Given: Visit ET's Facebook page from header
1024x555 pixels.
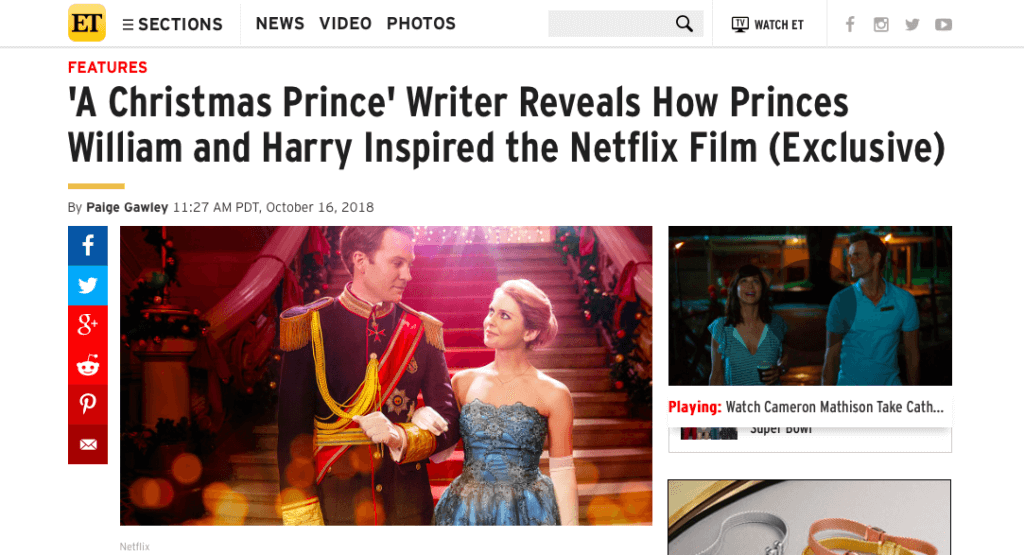Looking at the screenshot, I should tap(850, 24).
